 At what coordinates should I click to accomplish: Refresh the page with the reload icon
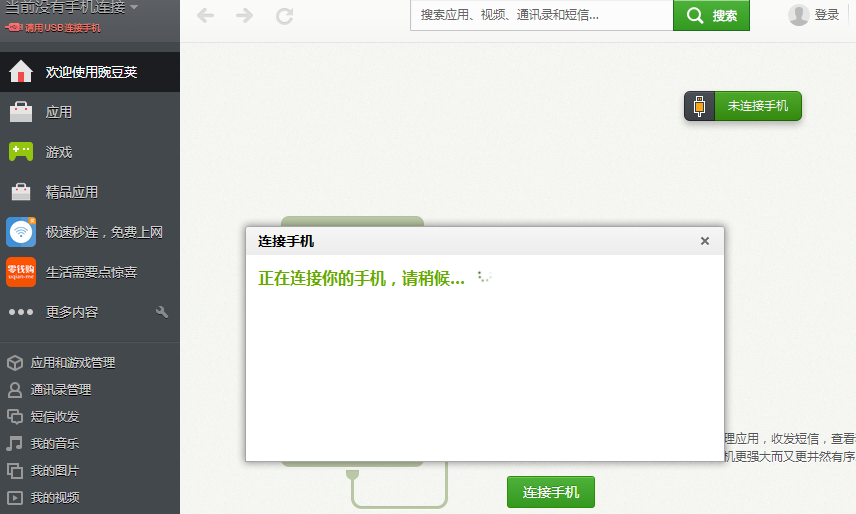point(284,16)
